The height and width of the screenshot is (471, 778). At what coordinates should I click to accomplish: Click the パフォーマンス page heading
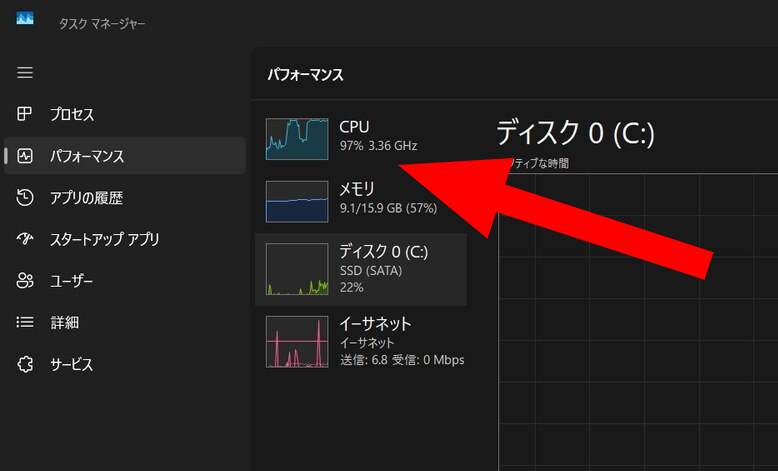click(305, 75)
